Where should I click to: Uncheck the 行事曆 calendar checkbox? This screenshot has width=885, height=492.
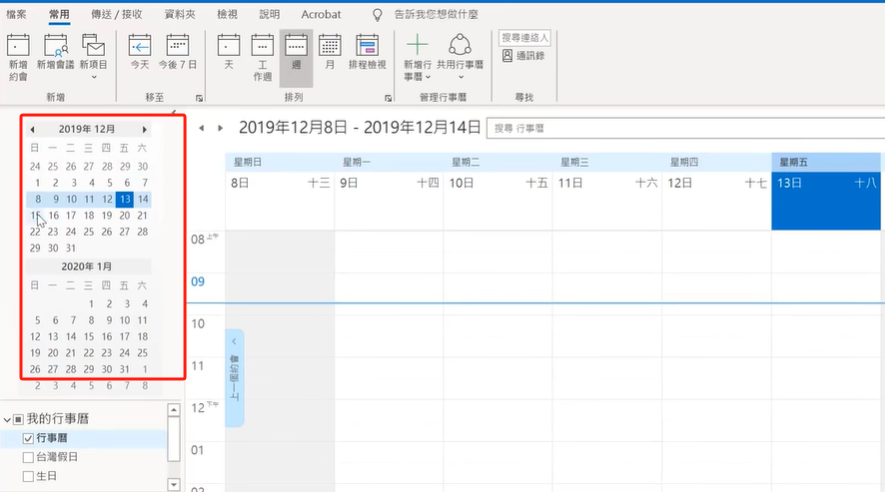coord(28,438)
